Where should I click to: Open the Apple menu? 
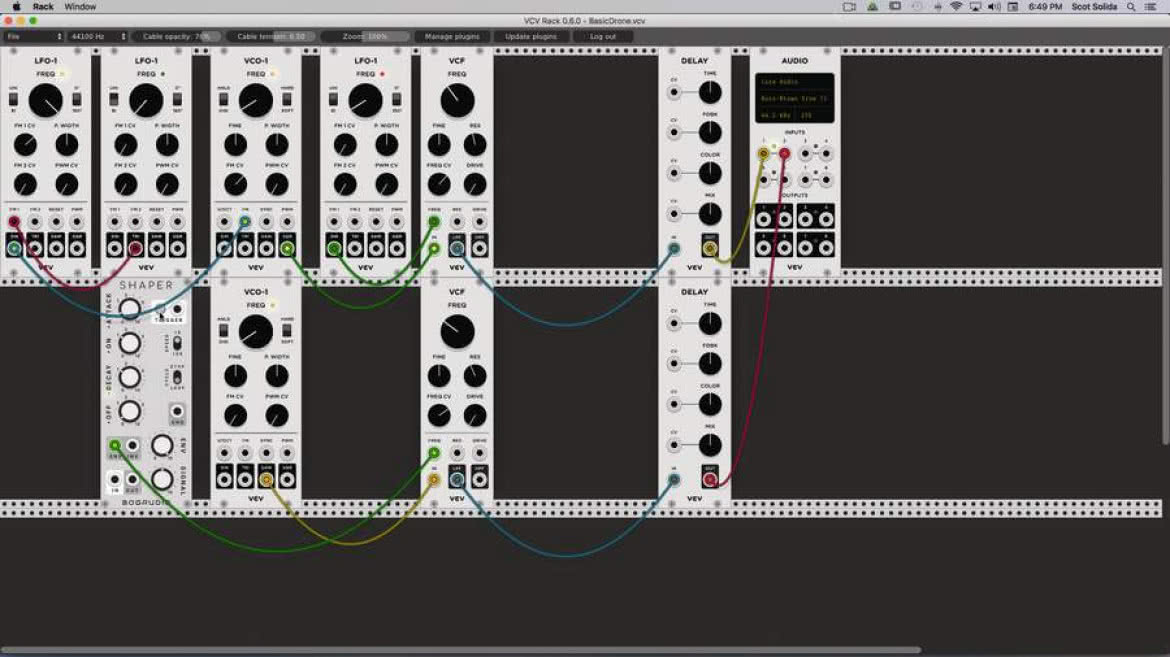[16, 7]
